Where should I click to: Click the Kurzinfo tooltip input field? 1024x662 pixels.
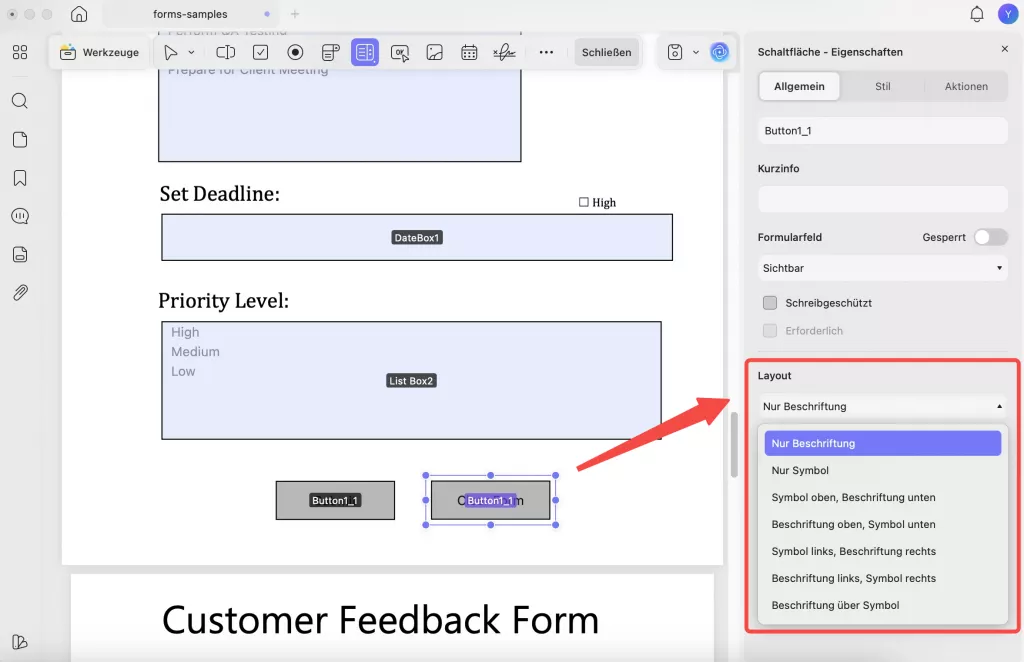coord(882,199)
